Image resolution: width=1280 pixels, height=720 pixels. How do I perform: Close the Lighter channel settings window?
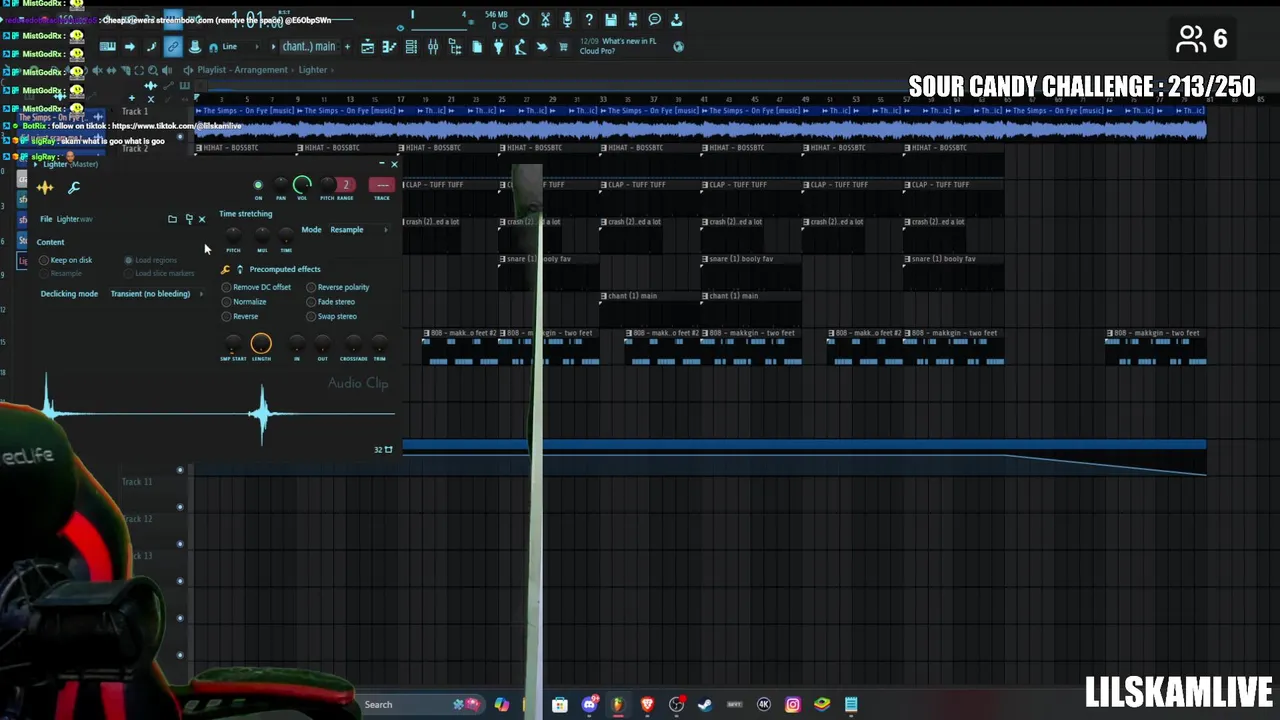394,164
